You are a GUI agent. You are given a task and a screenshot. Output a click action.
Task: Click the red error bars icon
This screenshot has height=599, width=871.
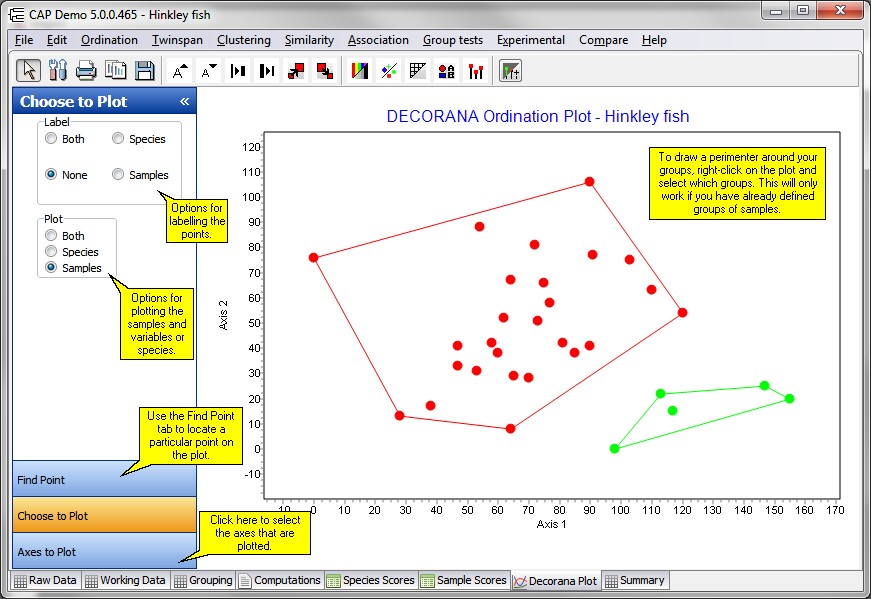click(x=476, y=71)
